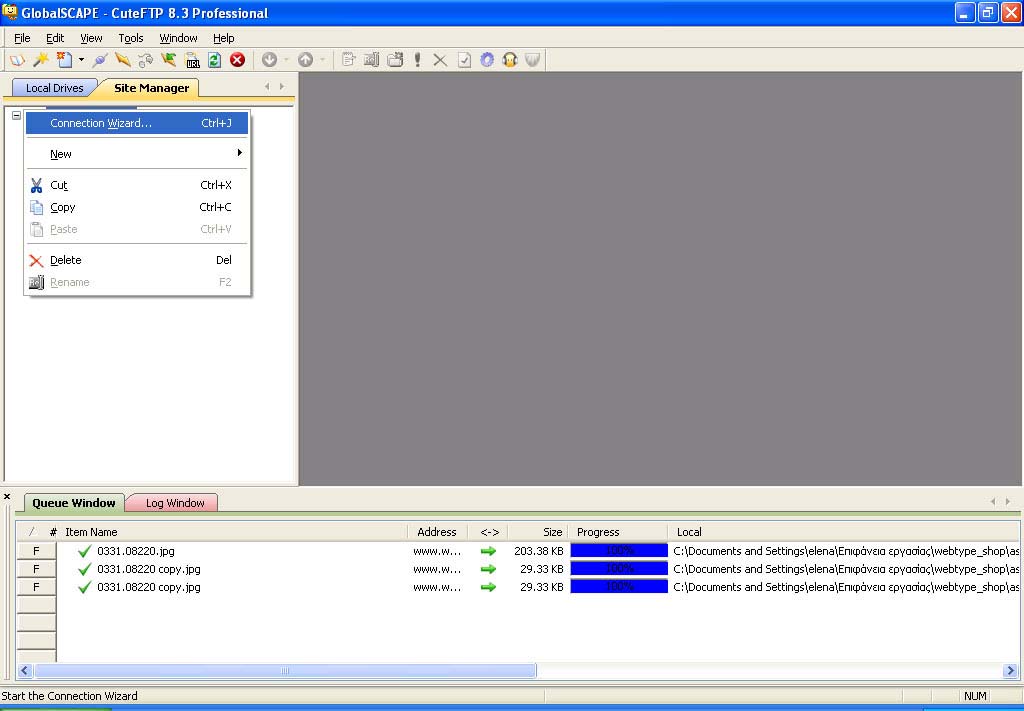Click the gray shield toolbar icon
This screenshot has height=711, width=1024.
(x=533, y=60)
